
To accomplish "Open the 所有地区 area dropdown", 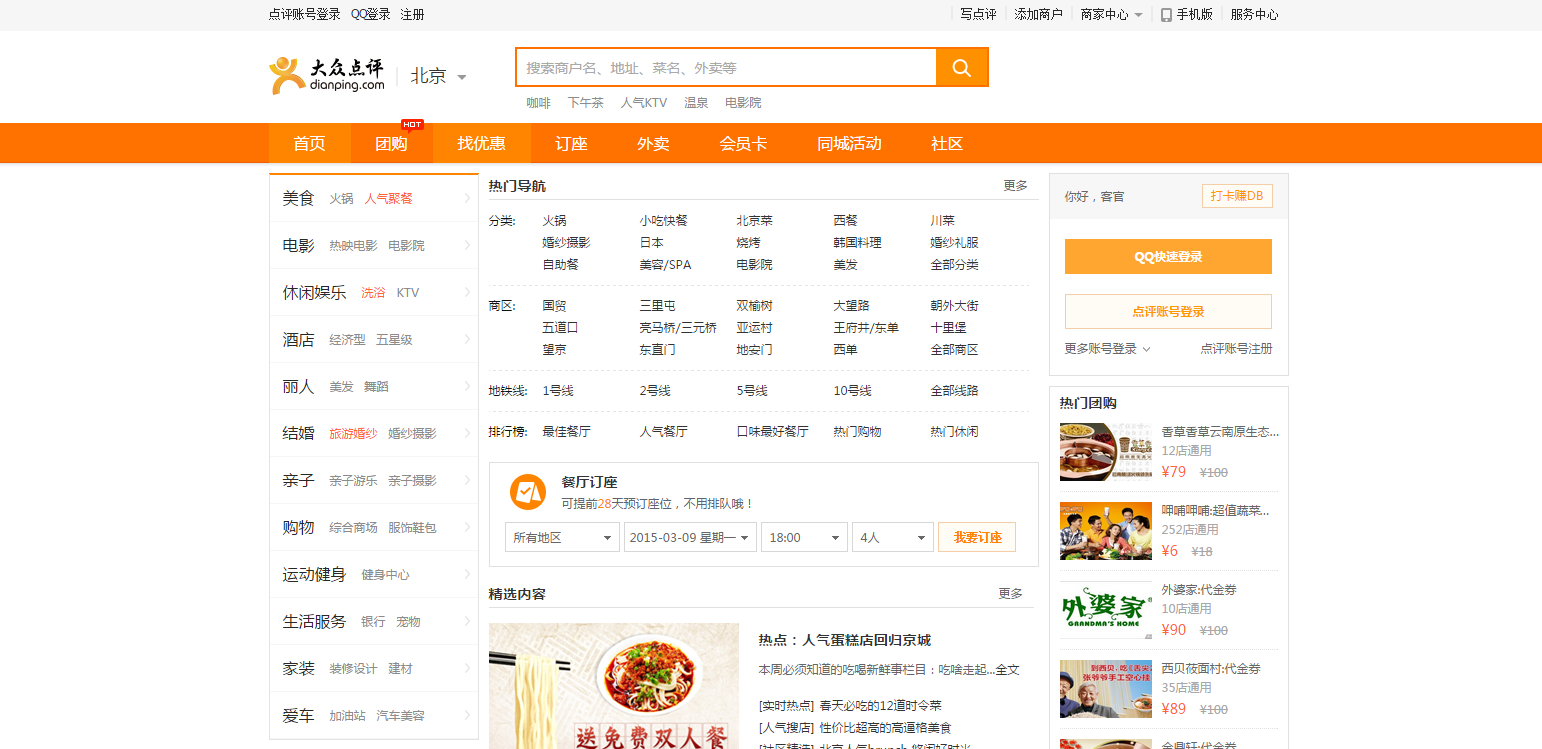I will click(562, 537).
